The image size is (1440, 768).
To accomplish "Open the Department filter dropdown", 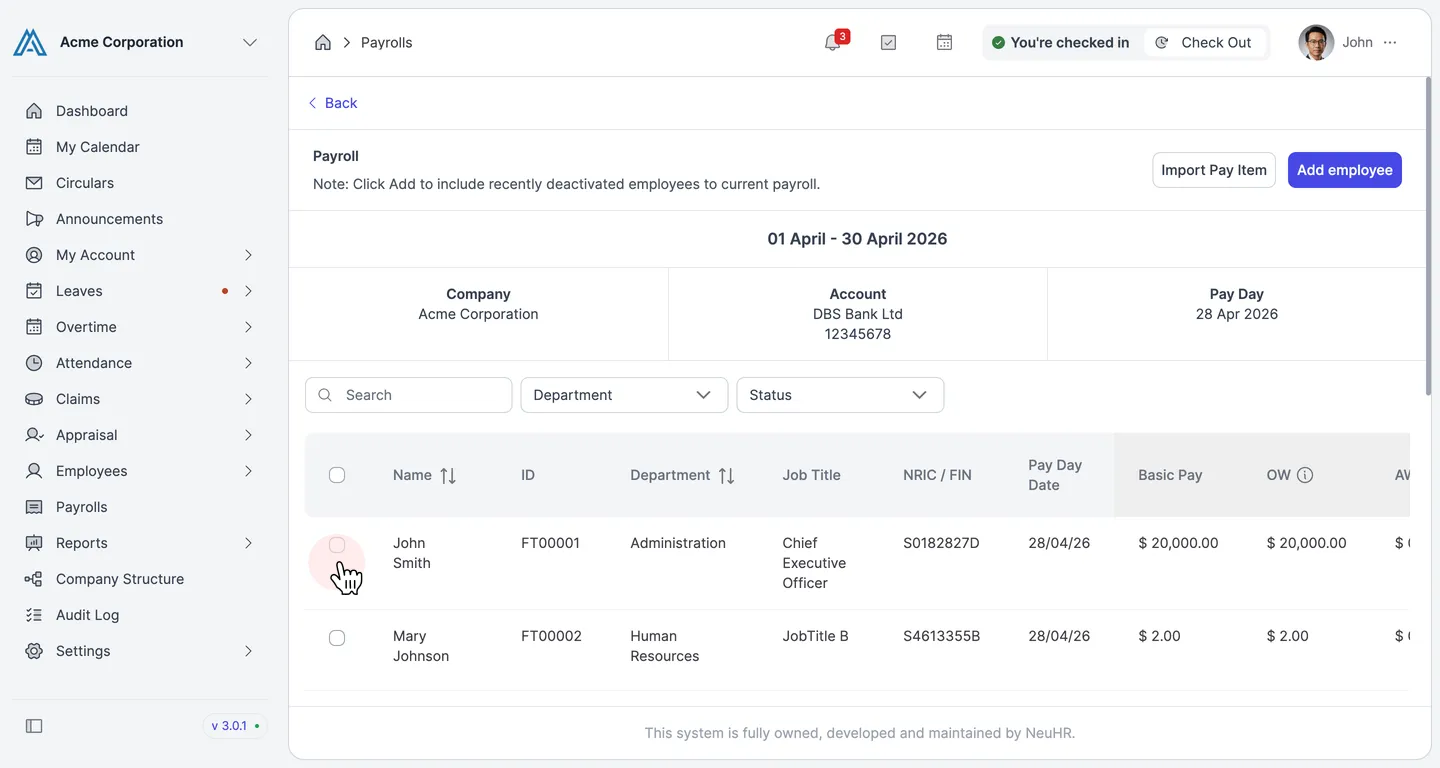I will [x=624, y=395].
